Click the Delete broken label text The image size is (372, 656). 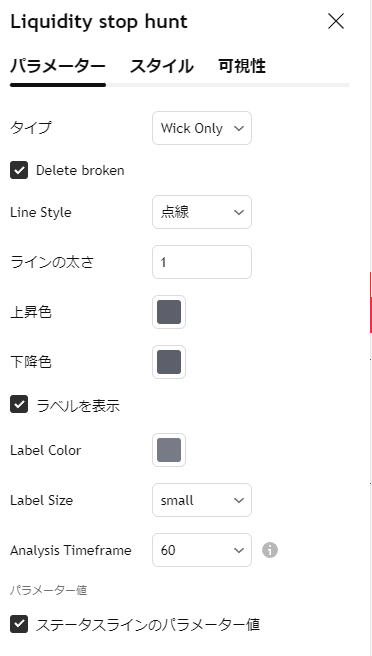pyautogui.click(x=80, y=170)
